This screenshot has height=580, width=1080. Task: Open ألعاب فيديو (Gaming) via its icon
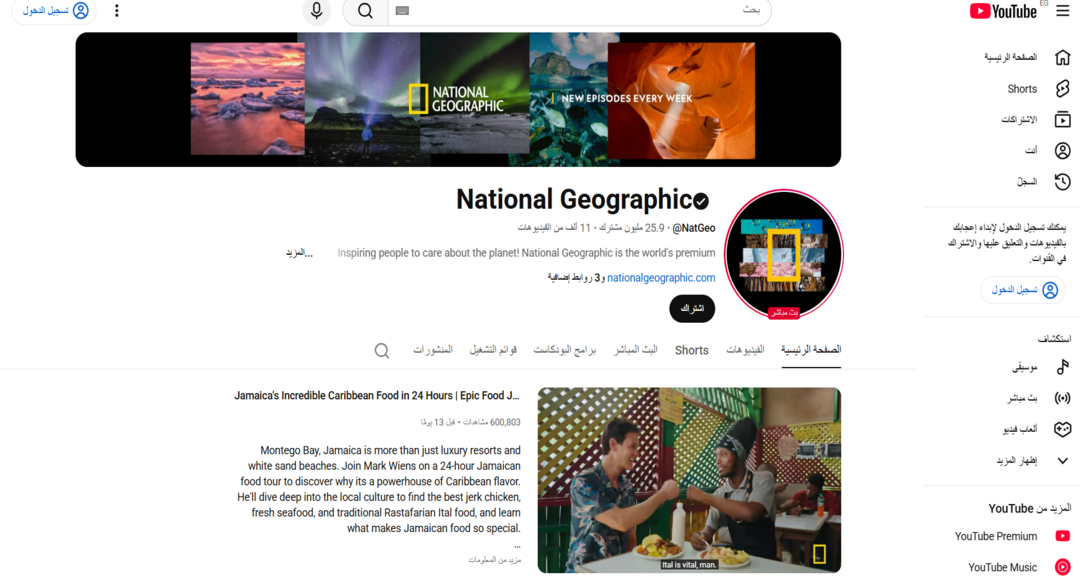(1062, 429)
